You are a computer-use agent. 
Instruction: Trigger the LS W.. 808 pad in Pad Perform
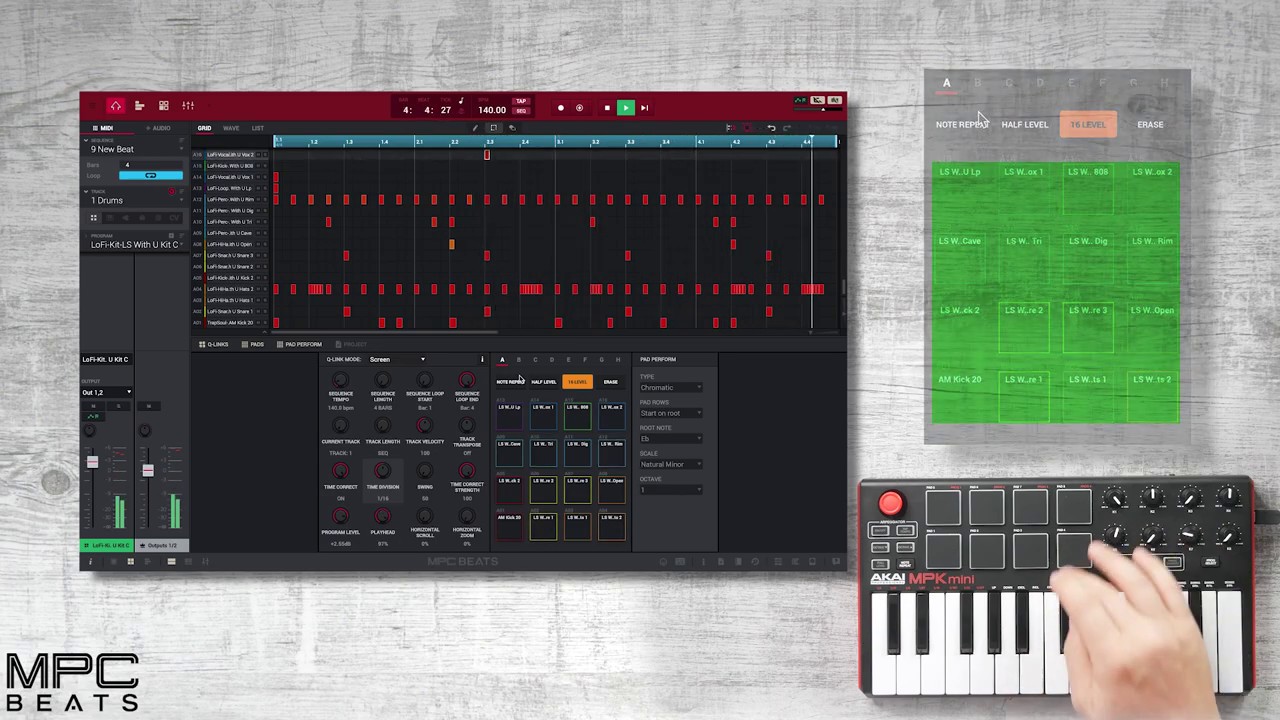[577, 416]
